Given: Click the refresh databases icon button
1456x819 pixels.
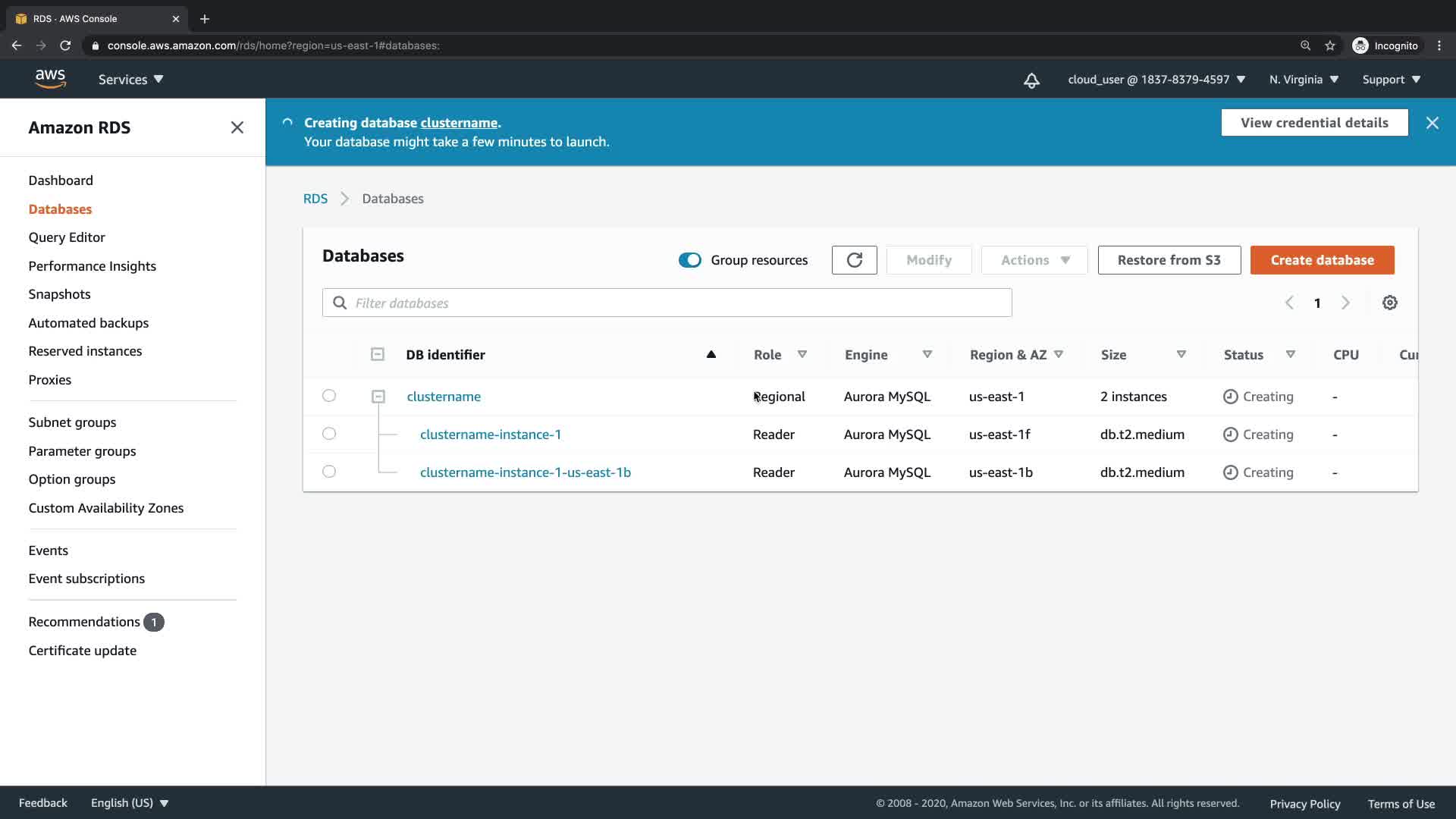Looking at the screenshot, I should [x=854, y=260].
